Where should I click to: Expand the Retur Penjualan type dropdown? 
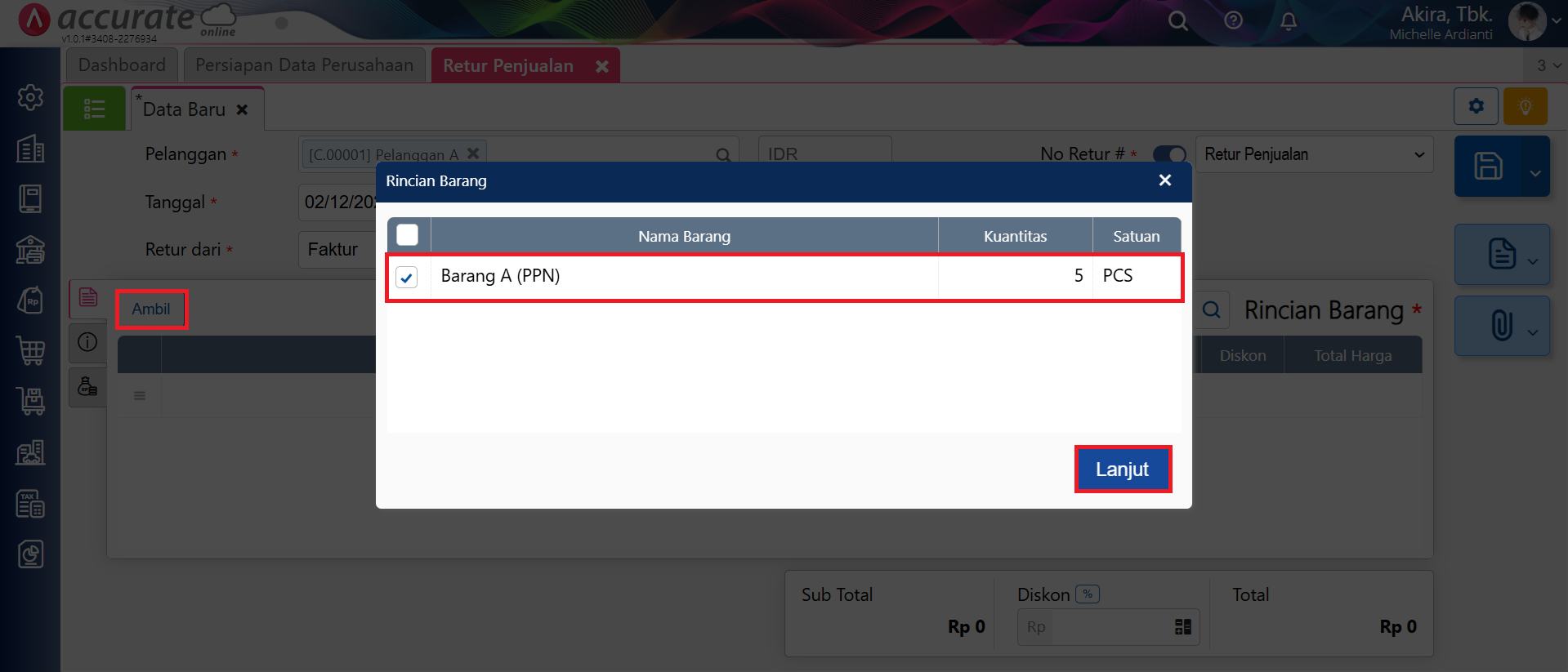(1418, 154)
